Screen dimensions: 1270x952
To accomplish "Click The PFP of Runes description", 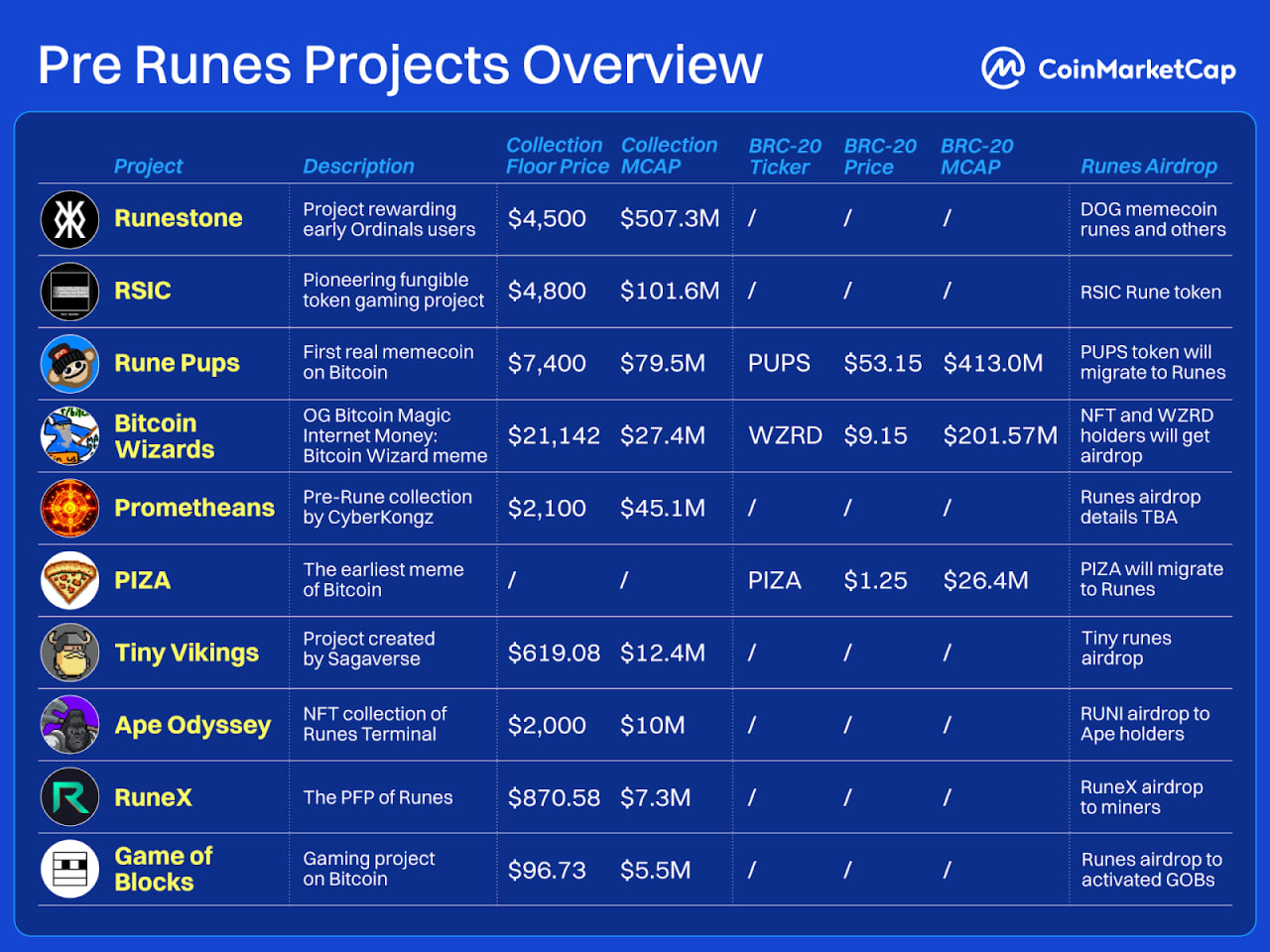I will pyautogui.click(x=378, y=797).
